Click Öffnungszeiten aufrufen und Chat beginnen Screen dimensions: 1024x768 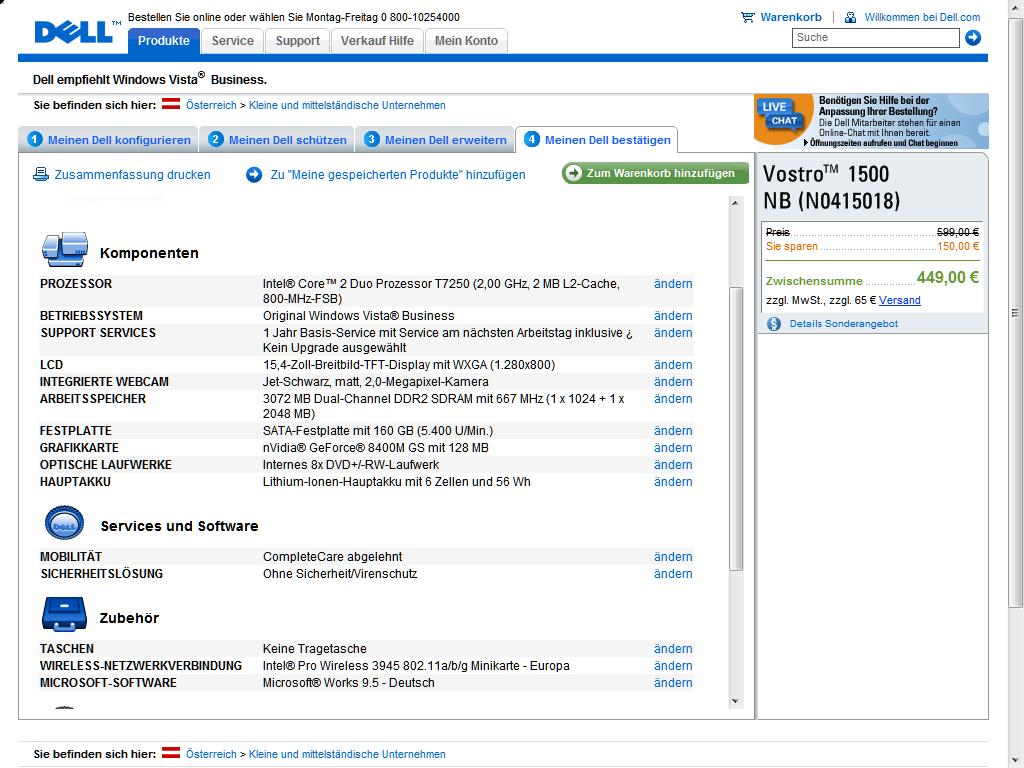pyautogui.click(x=884, y=143)
